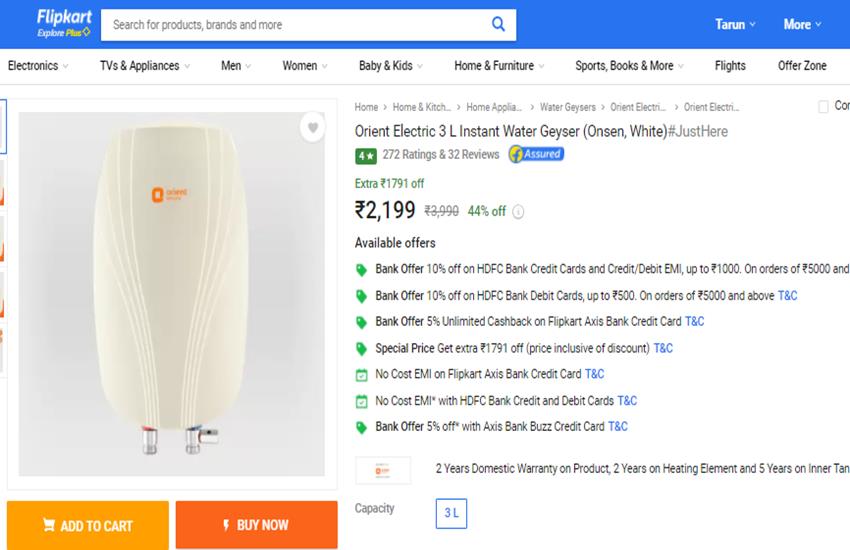This screenshot has height=550, width=850.
Task: Open the Offer Zone menu item
Action: (802, 66)
